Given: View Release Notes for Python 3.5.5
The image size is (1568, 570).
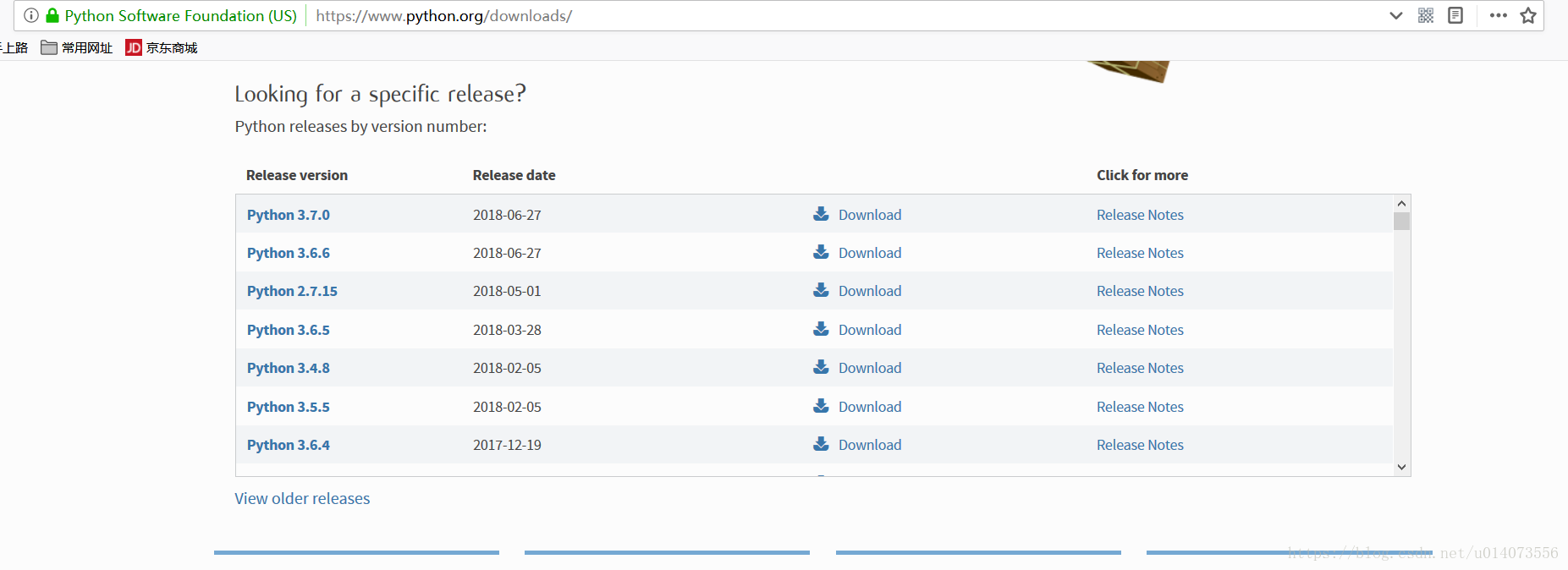Looking at the screenshot, I should (1140, 407).
